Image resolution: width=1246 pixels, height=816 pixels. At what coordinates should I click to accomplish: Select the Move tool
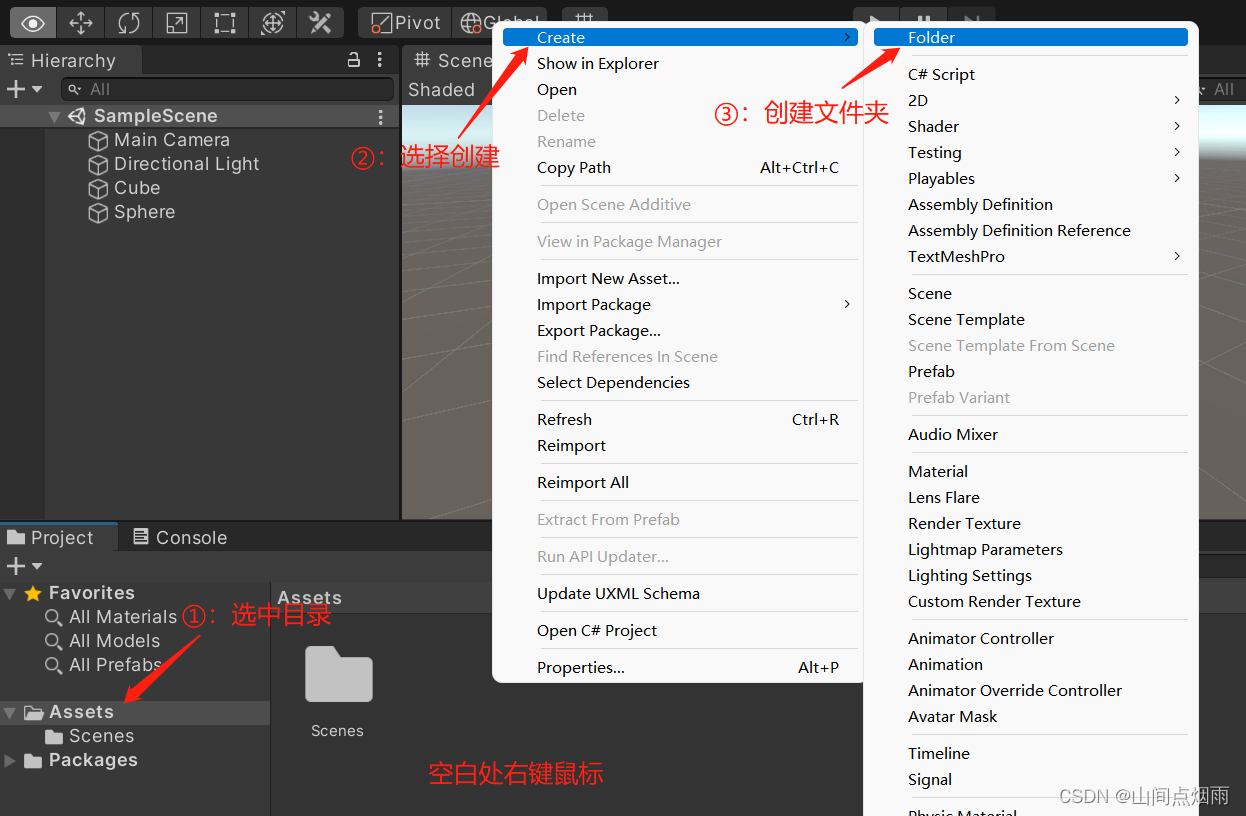point(81,22)
